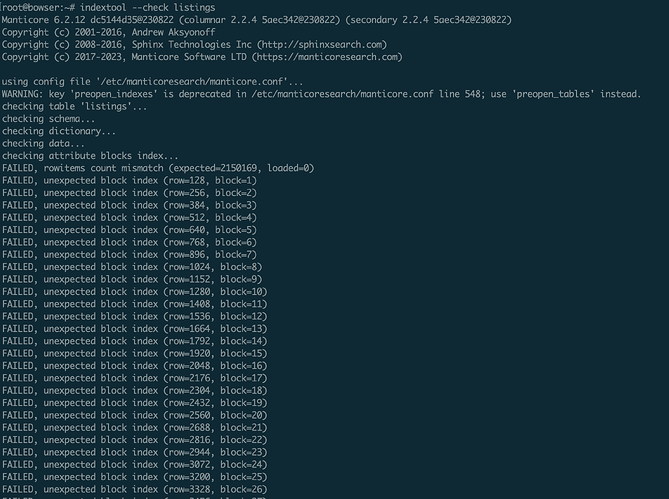Image resolution: width=669 pixels, height=499 pixels.
Task: Click the 'checking attribute blocks index' line
Action: click(x=90, y=156)
